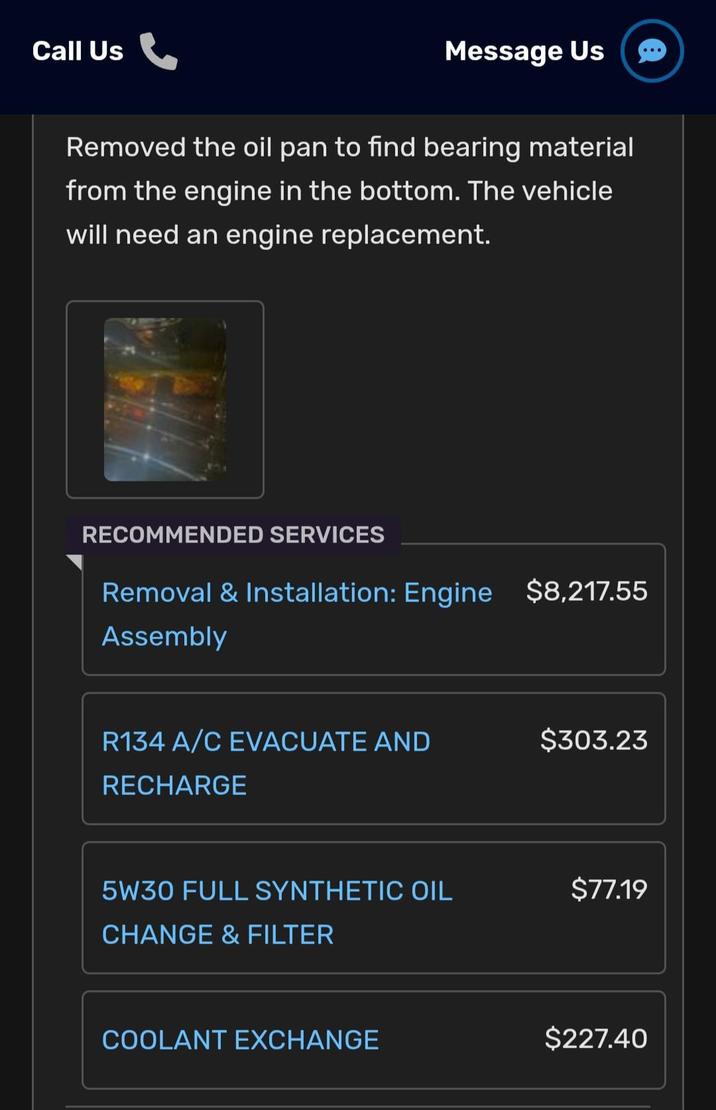View the Coolant Exchange recommendation
Image resolution: width=716 pixels, height=1110 pixels.
[x=240, y=1040]
